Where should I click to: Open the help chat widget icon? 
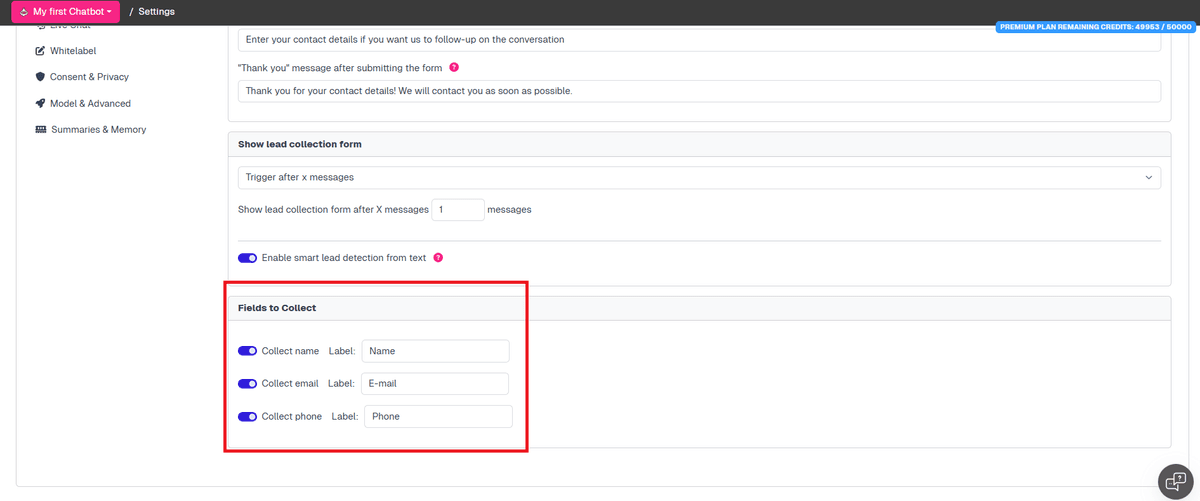[x=1176, y=481]
